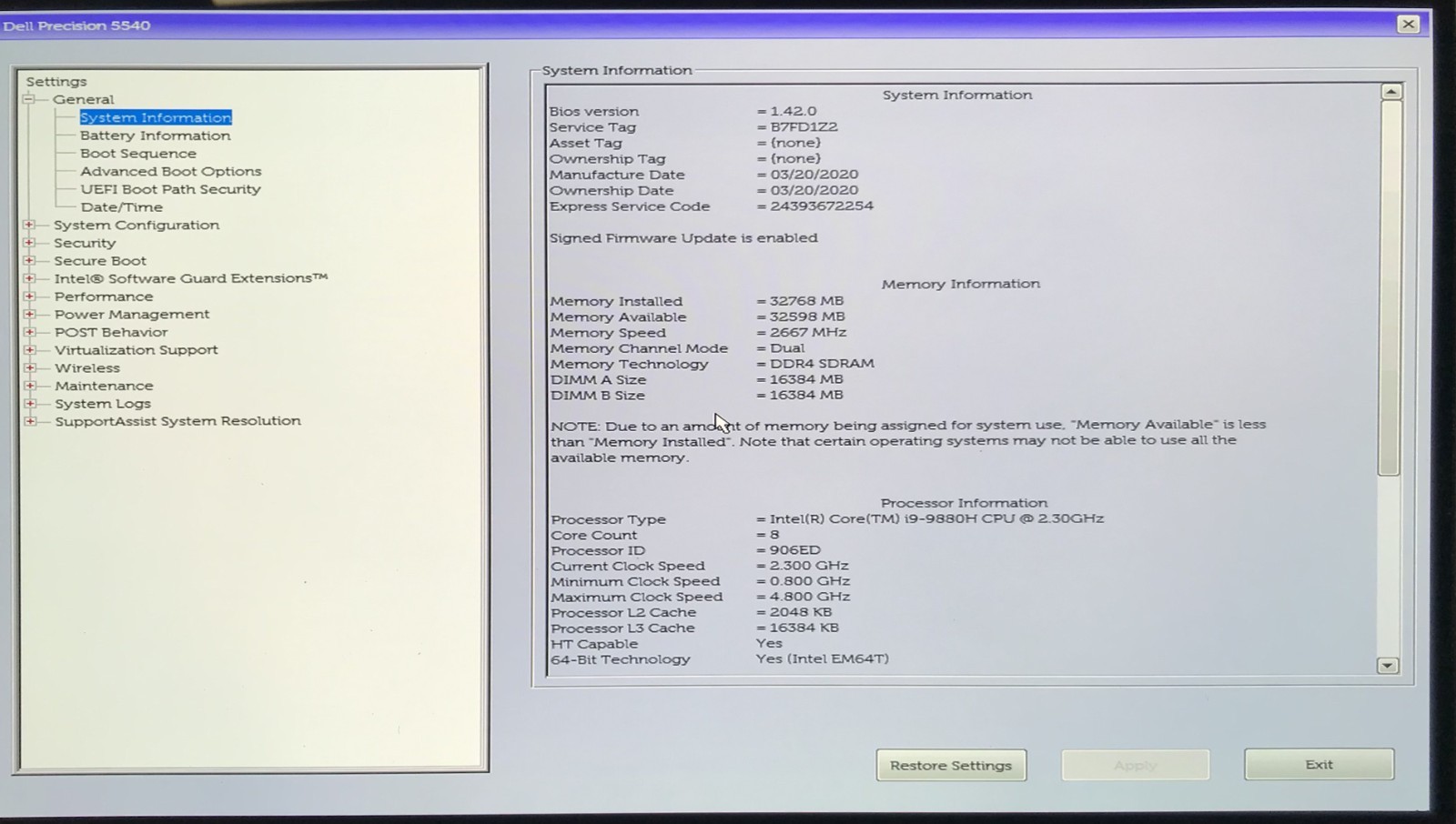Open Date/Time settings
This screenshot has height=824, width=1456.
point(122,207)
